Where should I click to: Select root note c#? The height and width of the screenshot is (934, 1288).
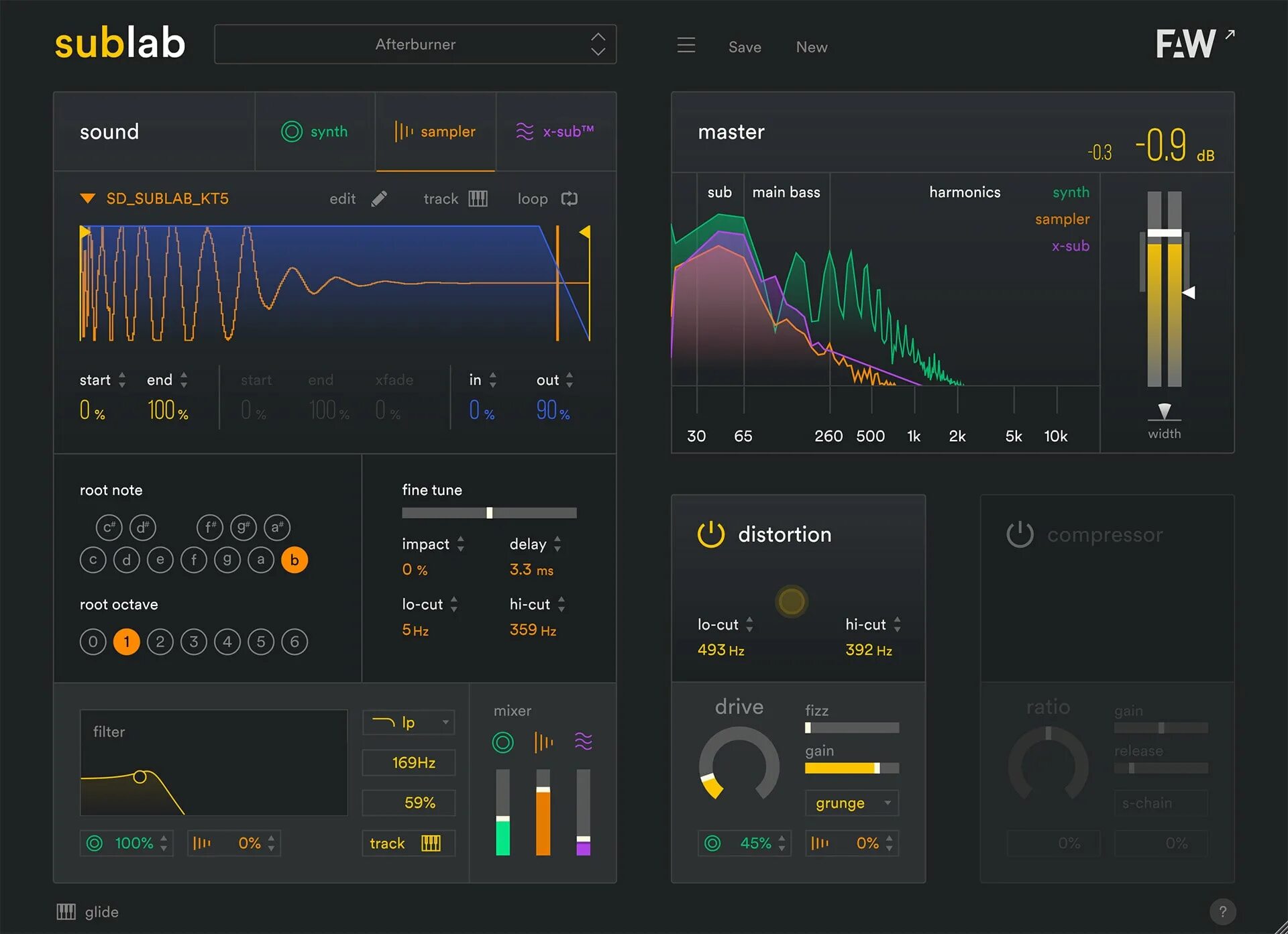pyautogui.click(x=109, y=528)
